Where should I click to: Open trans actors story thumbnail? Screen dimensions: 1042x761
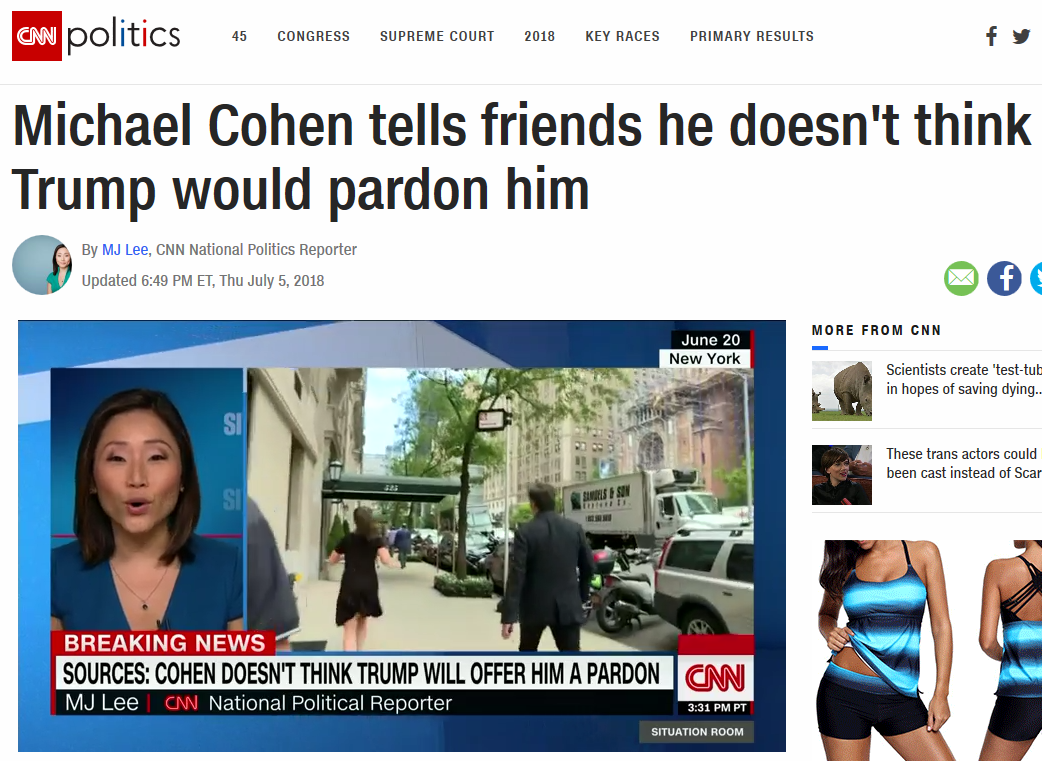point(841,475)
